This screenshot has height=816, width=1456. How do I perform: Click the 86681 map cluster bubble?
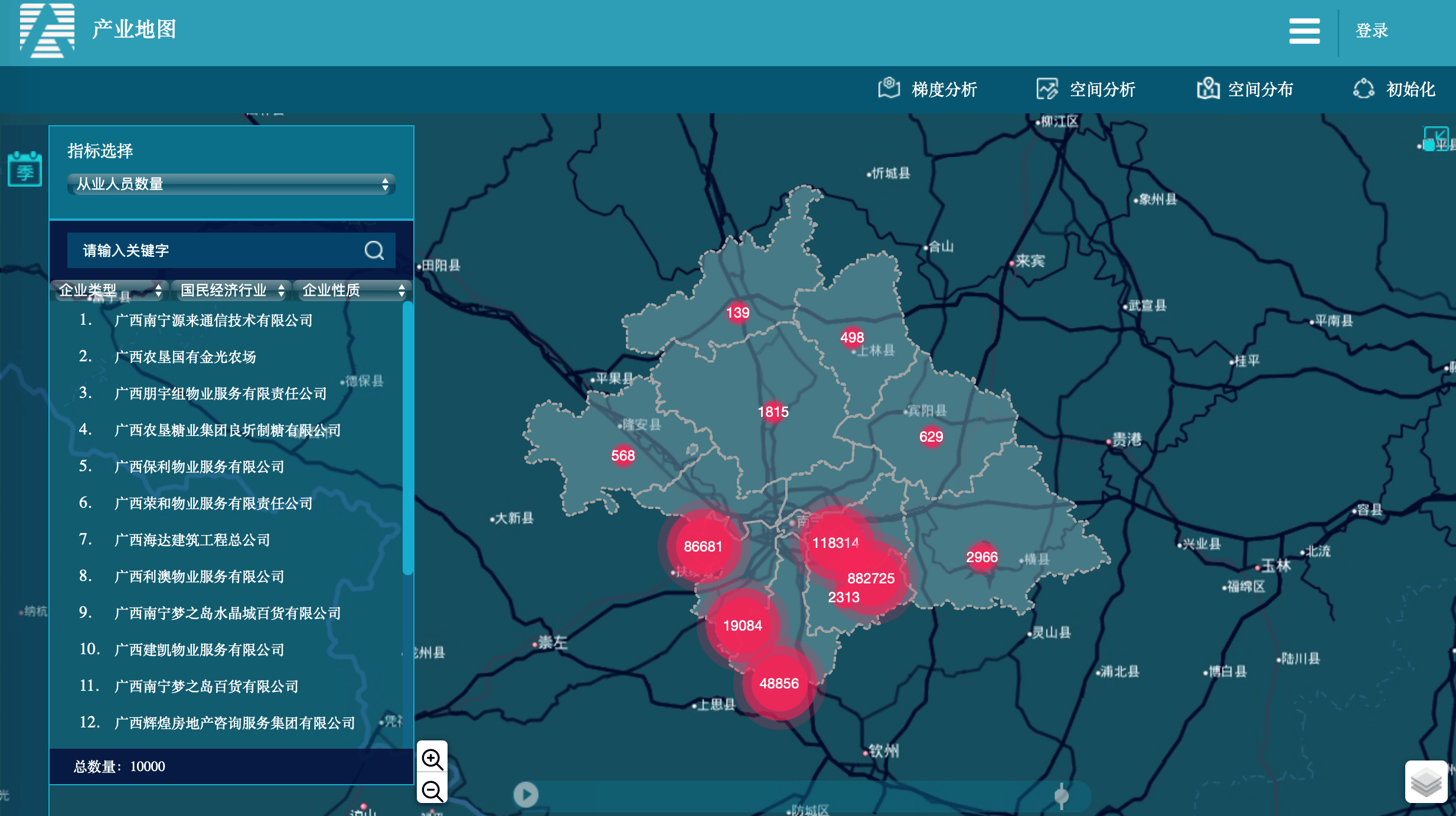(703, 546)
